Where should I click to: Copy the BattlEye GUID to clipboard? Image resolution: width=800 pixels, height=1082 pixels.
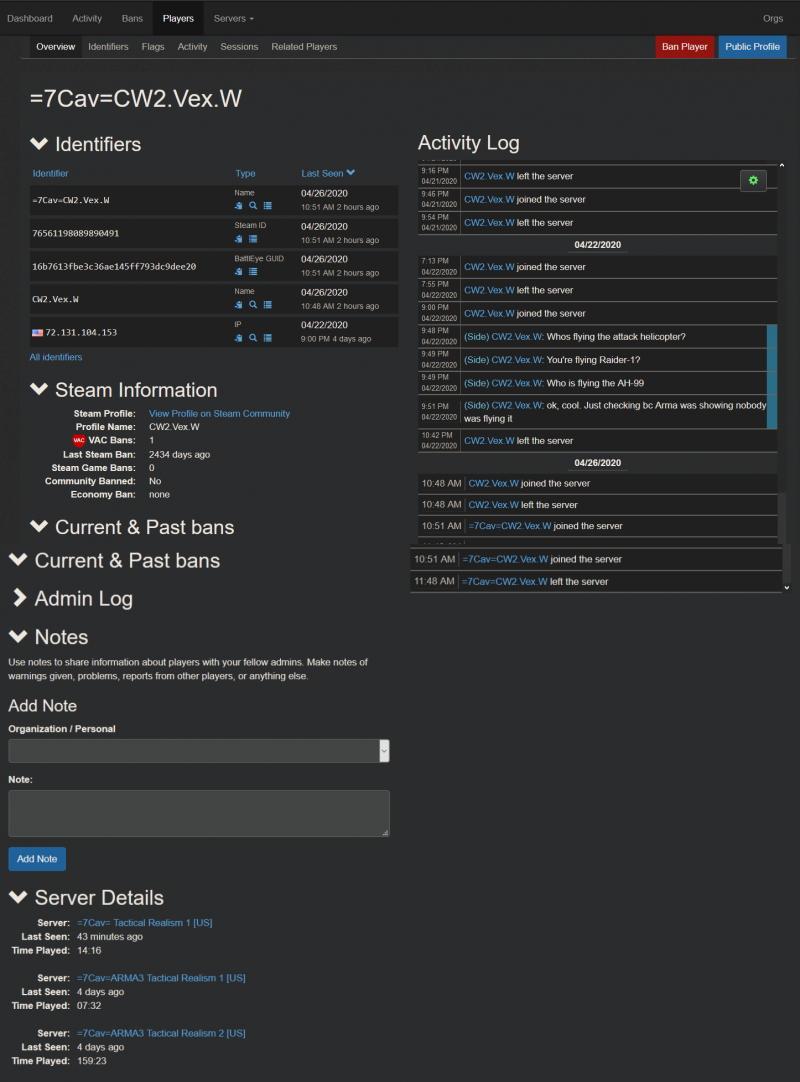(239, 272)
